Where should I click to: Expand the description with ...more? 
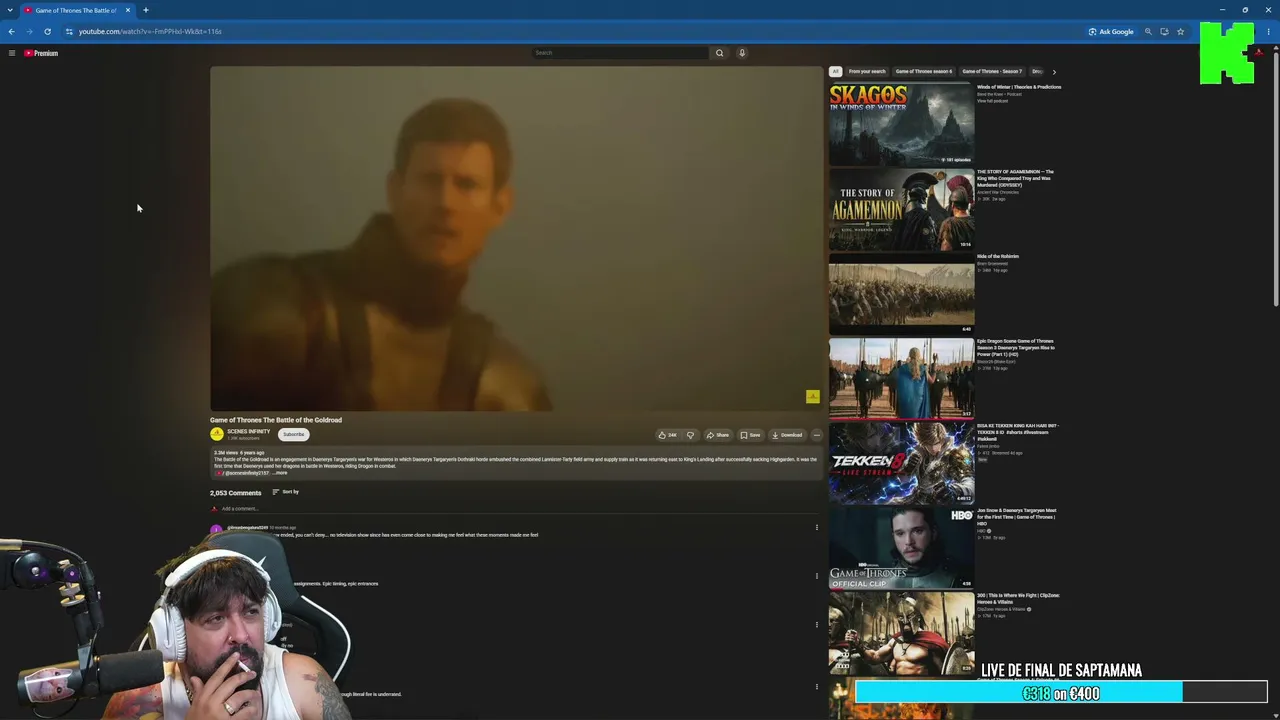pos(280,473)
